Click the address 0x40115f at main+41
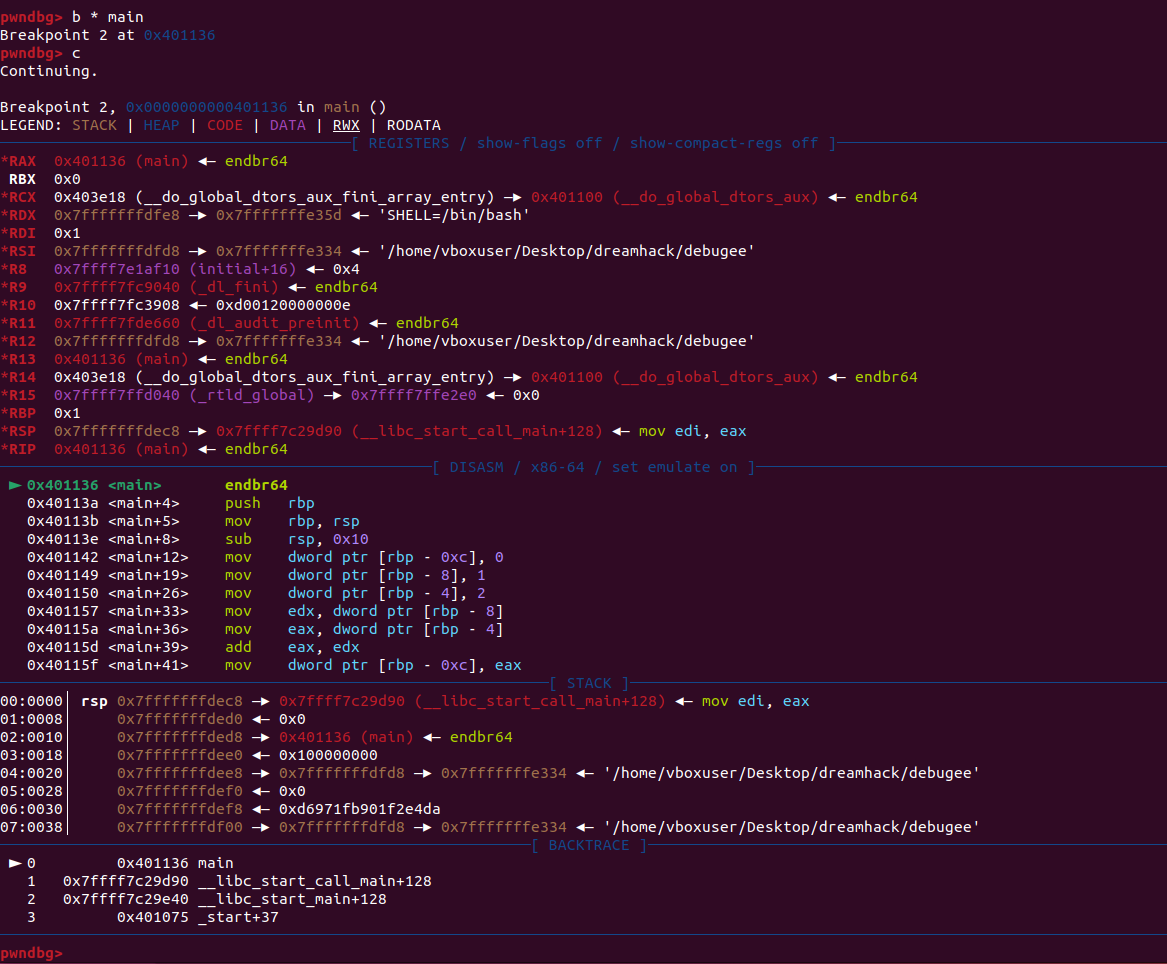1167x964 pixels. pyautogui.click(x=63, y=665)
